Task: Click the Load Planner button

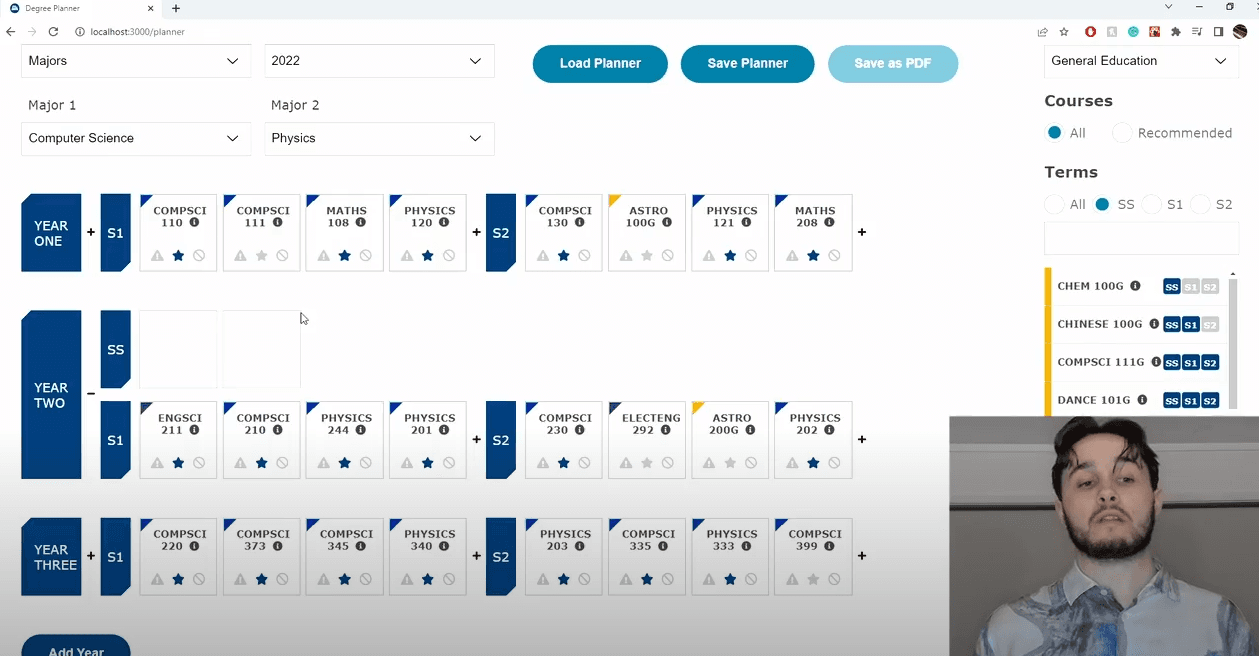Action: pos(600,64)
